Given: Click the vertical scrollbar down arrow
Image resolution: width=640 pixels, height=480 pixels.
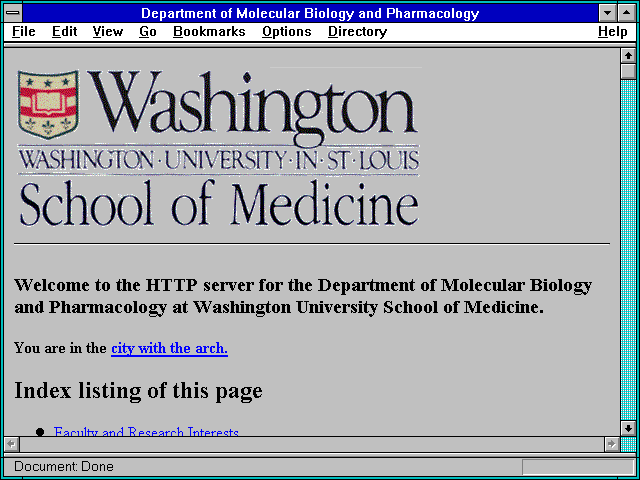Looking at the screenshot, I should [628, 428].
